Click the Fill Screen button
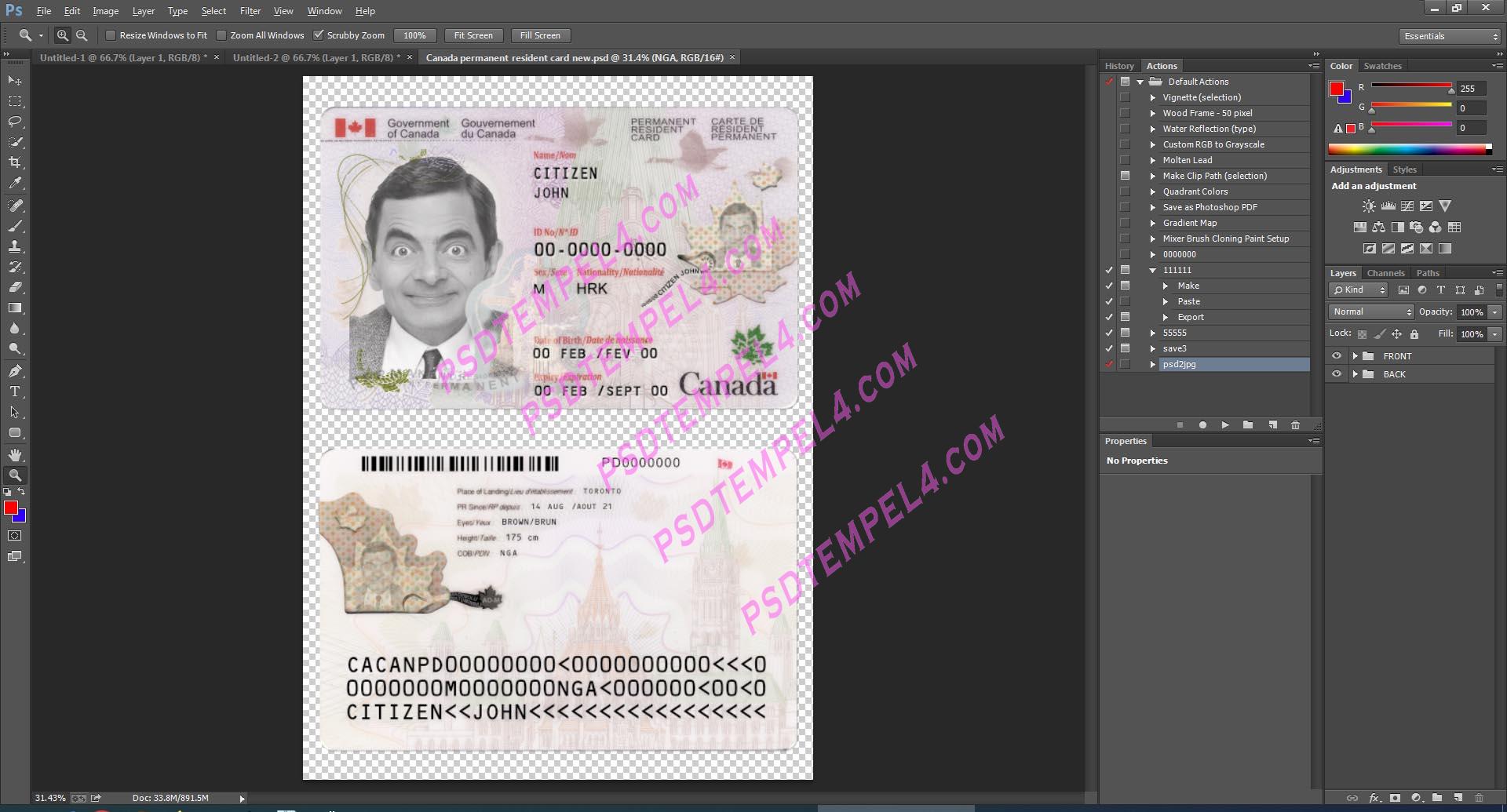1507x812 pixels. 540,35
